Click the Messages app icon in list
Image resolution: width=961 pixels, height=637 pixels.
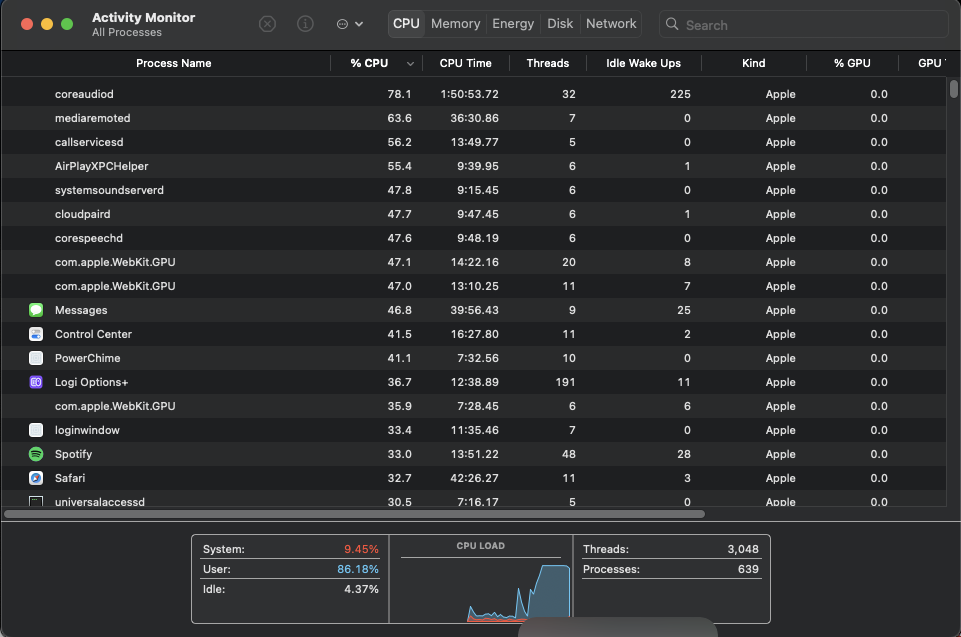coord(36,310)
